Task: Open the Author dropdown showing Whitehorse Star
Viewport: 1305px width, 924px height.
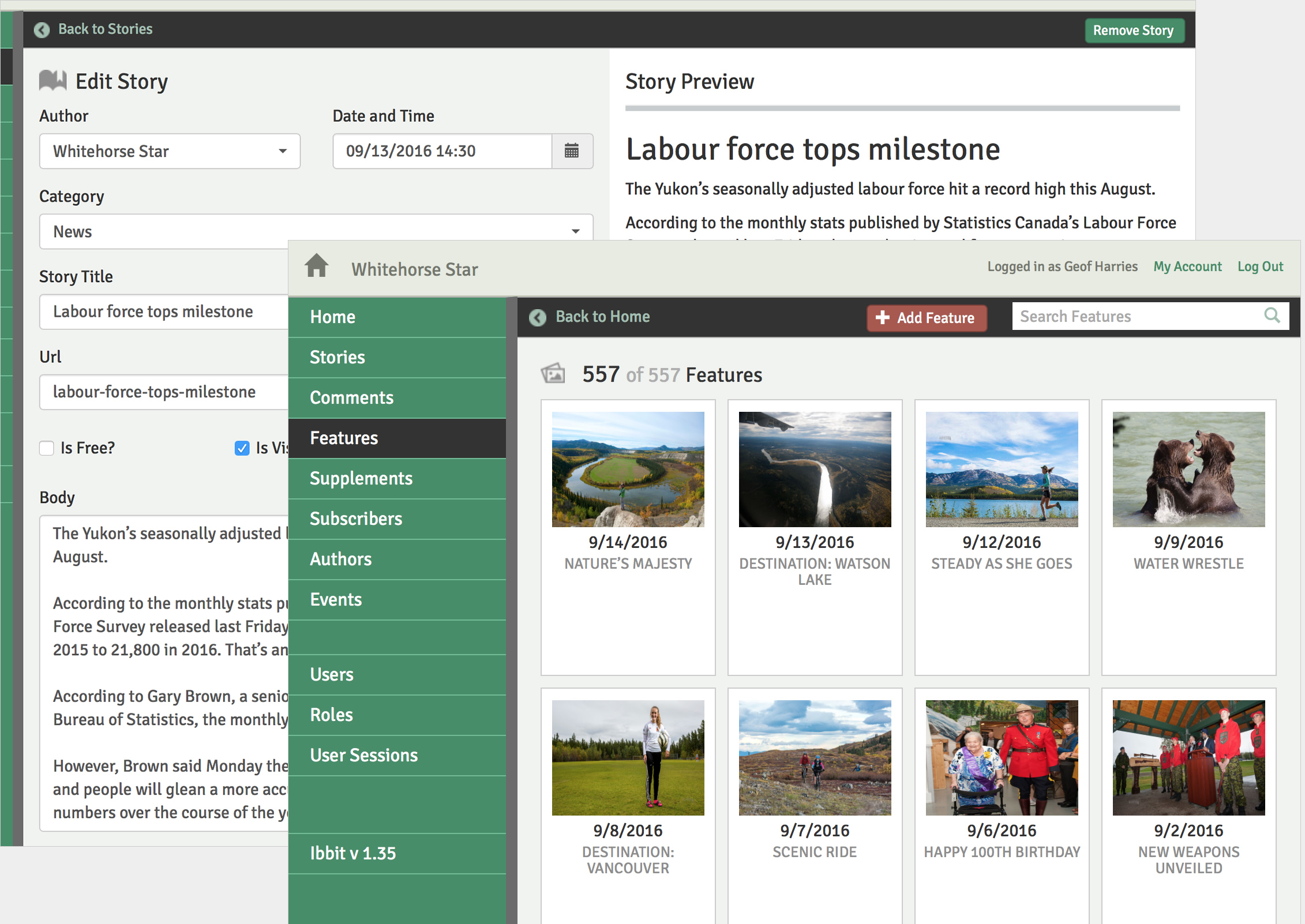Action: (170, 151)
